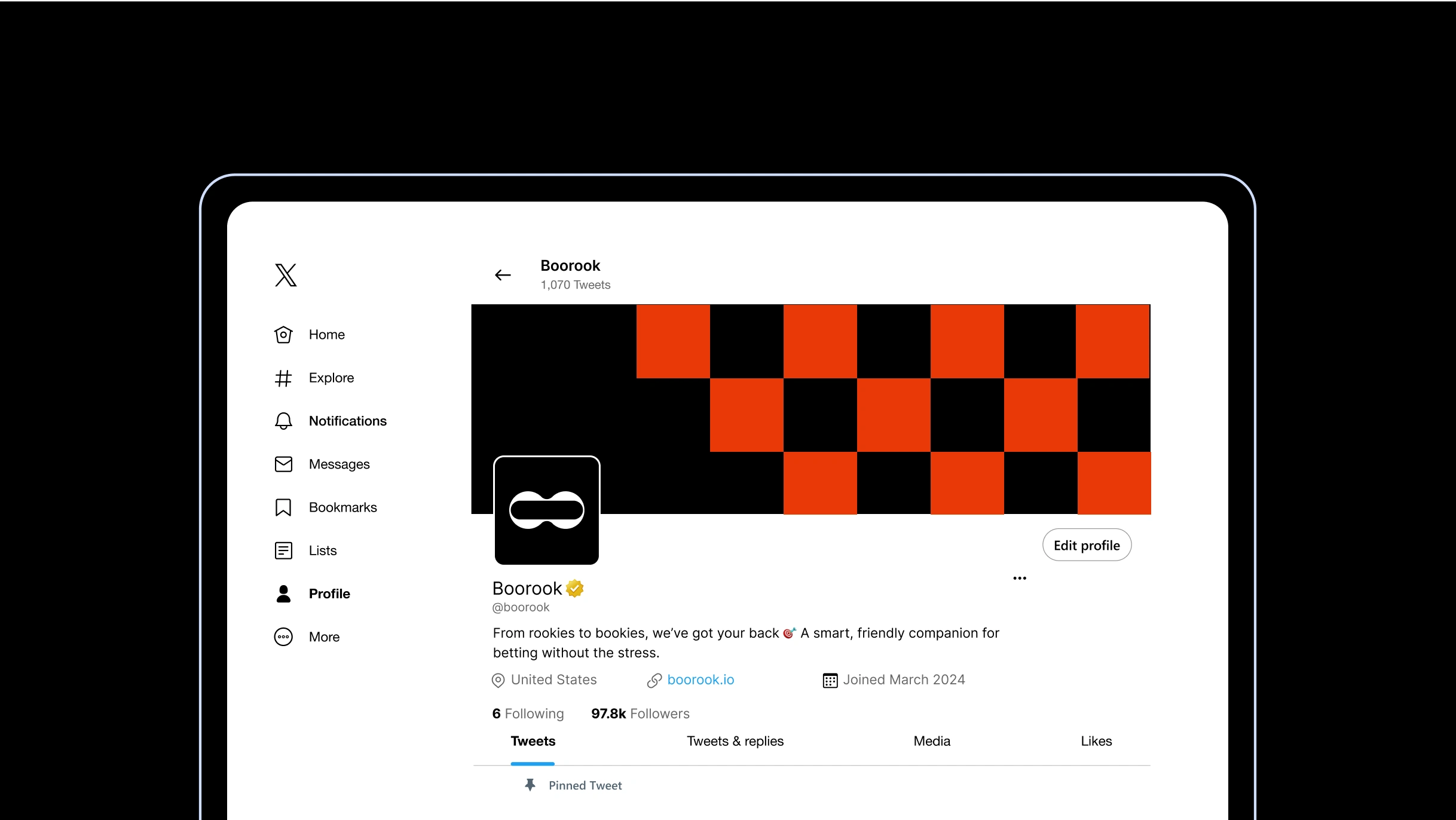Open the Likes tab

(1096, 741)
